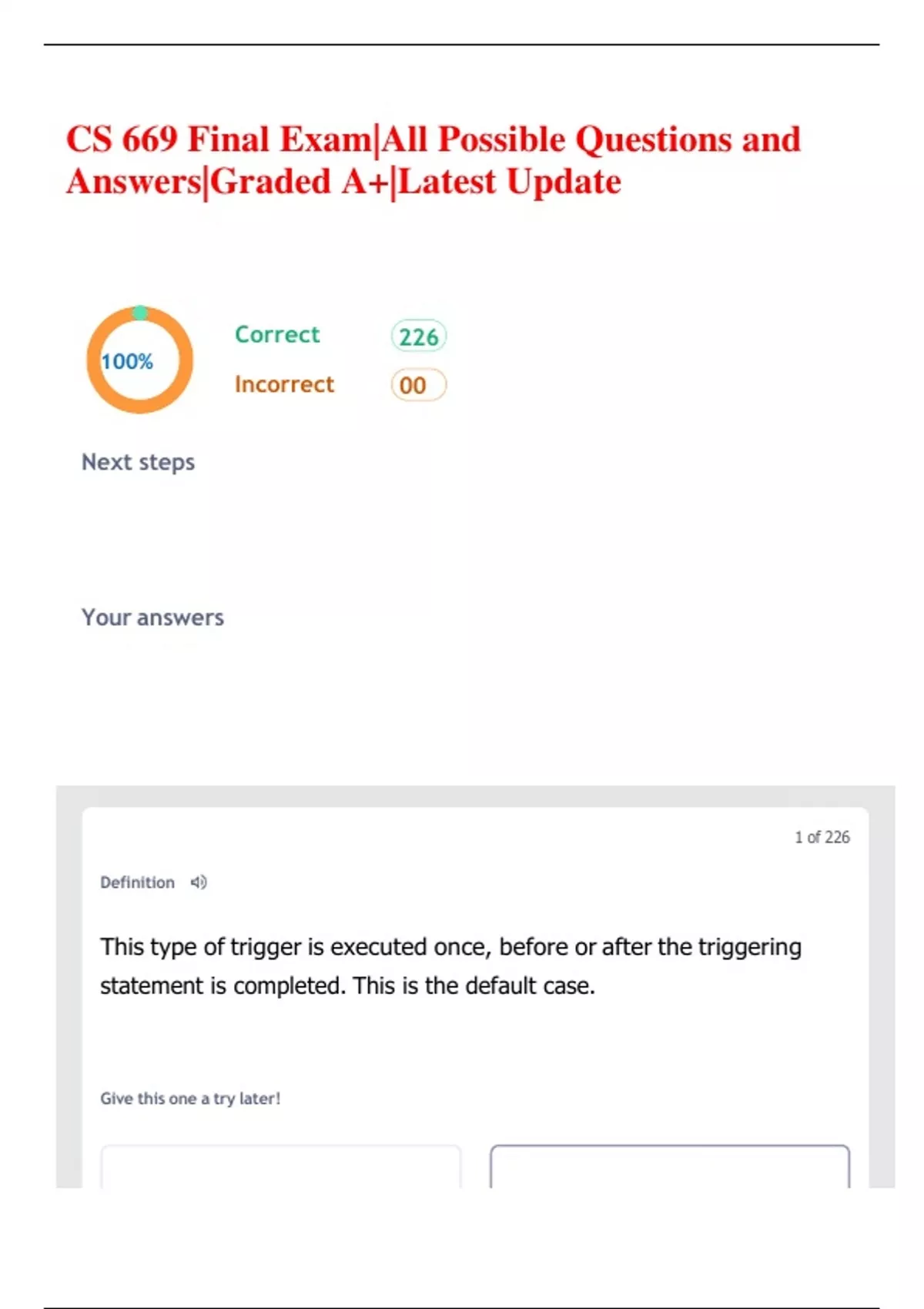
Task: Click the Definition label on the card
Action: (x=137, y=882)
